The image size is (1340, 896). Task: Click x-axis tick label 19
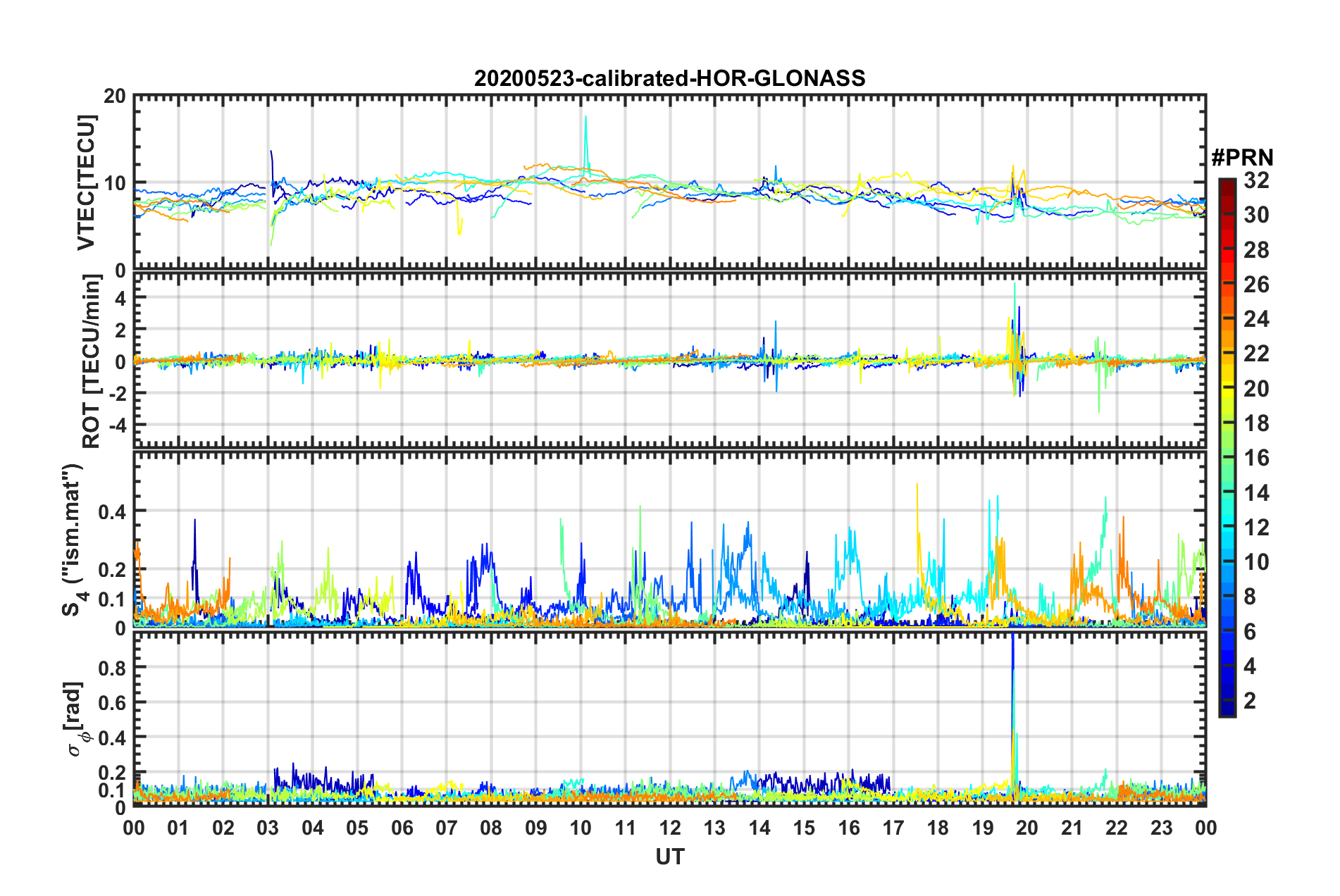coord(982,828)
